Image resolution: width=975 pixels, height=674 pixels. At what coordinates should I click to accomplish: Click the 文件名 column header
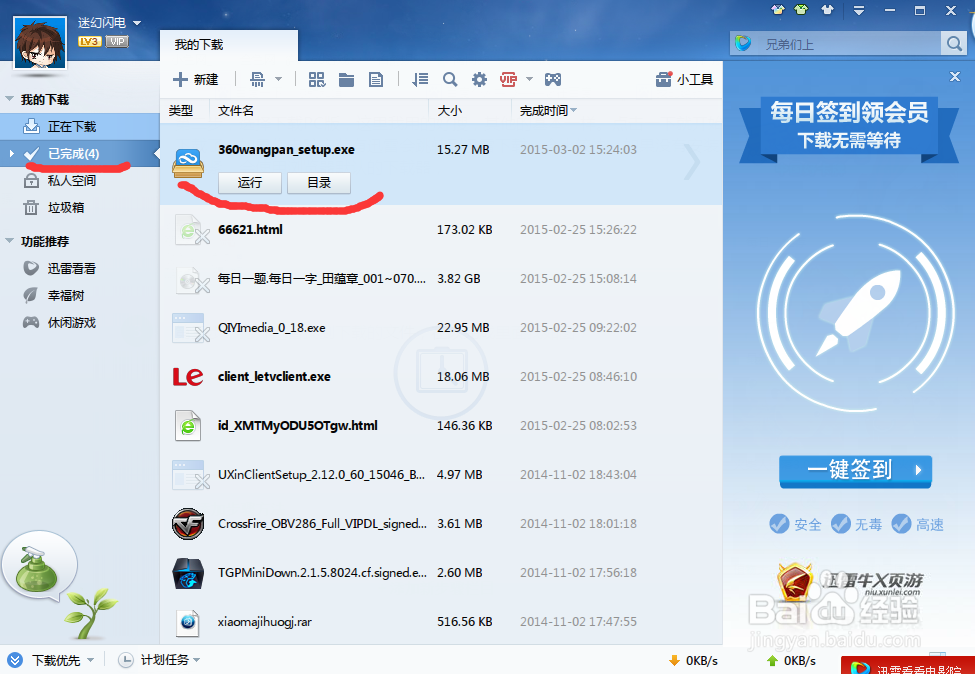click(x=236, y=111)
